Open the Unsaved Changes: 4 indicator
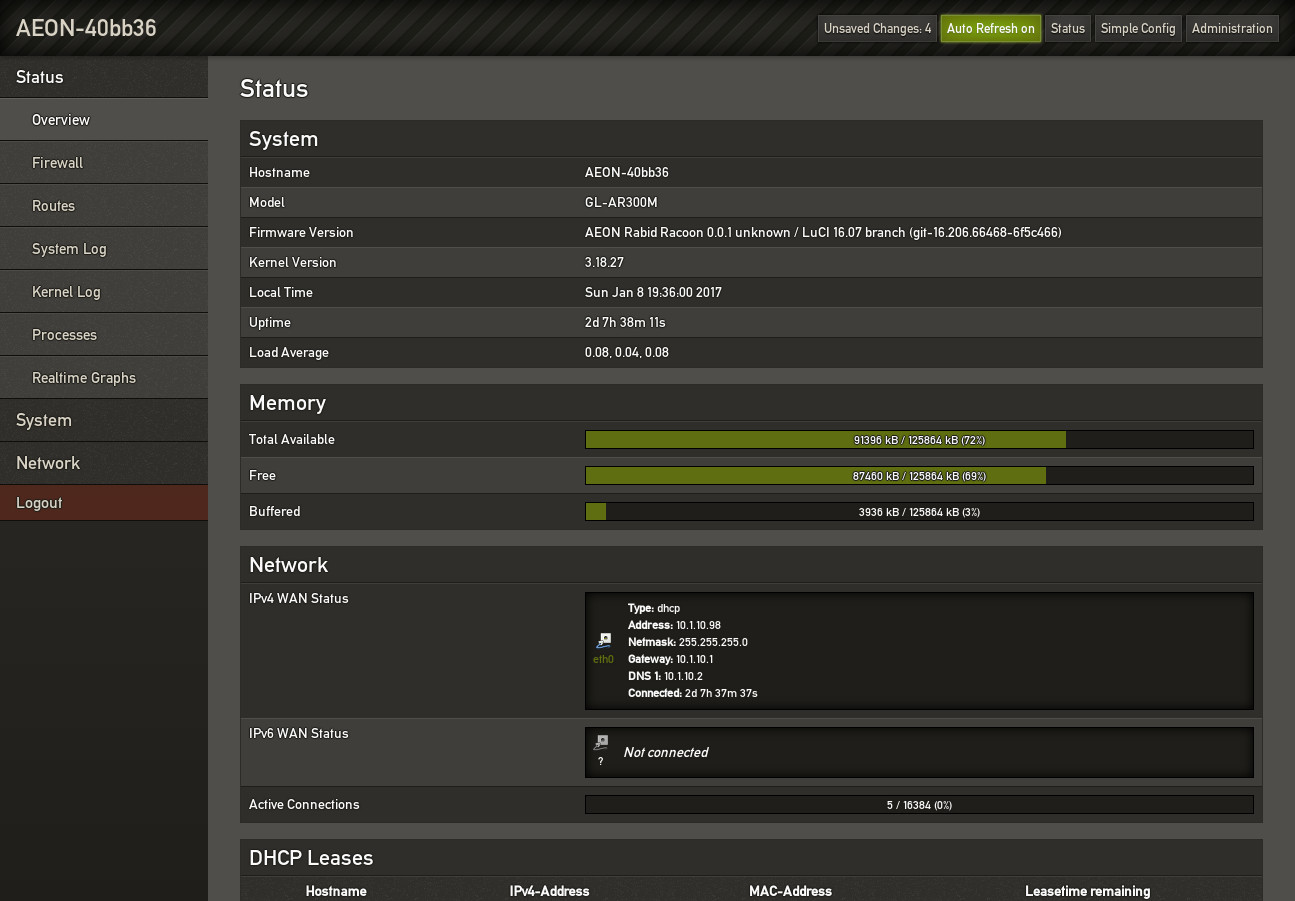The image size is (1295, 901). point(877,28)
